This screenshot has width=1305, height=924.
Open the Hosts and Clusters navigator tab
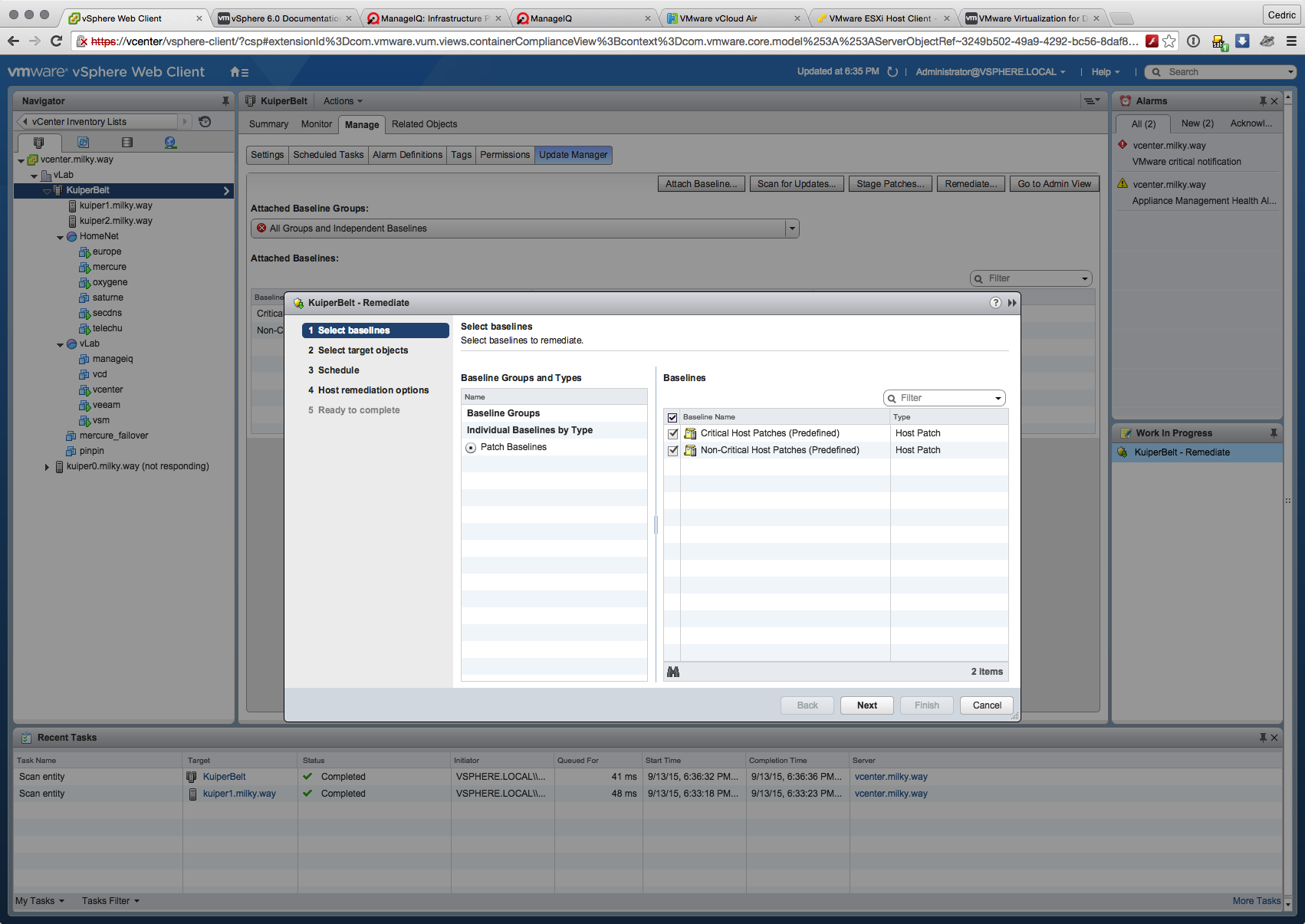point(39,143)
